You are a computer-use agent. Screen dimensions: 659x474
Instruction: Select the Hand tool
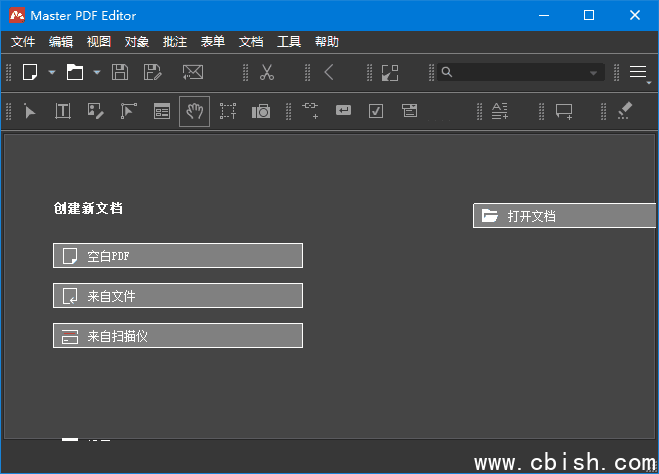(x=195, y=111)
